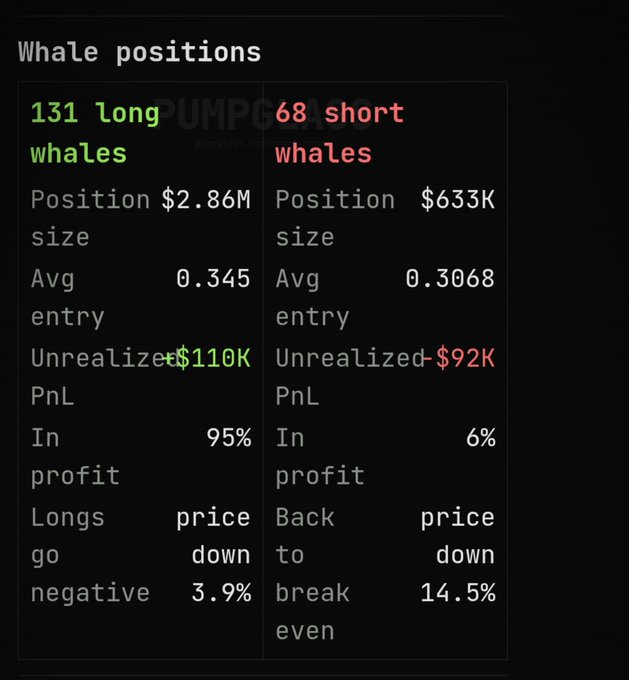Click the short whales Position size label
This screenshot has width=629, height=680.
[335, 218]
